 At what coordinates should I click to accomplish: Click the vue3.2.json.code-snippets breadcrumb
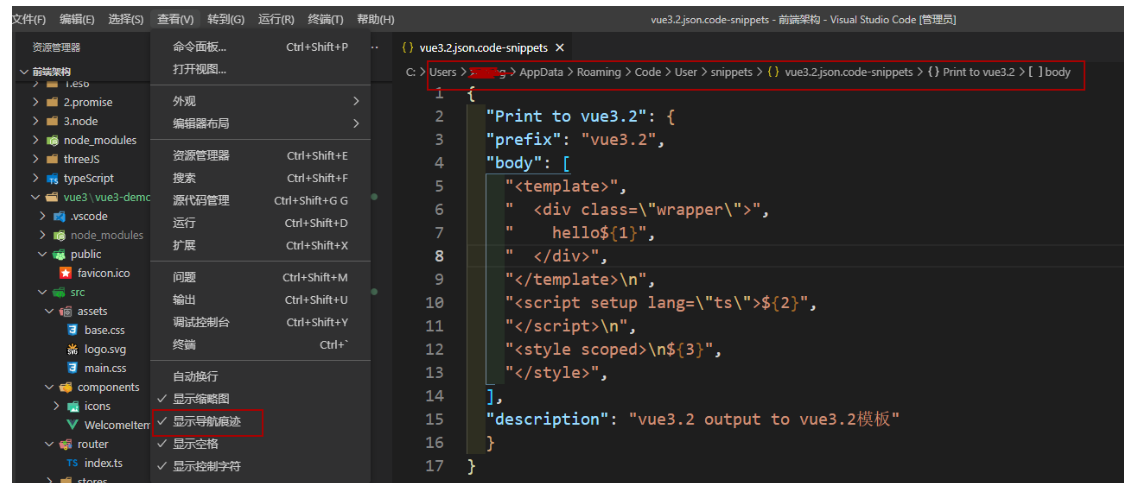849,72
